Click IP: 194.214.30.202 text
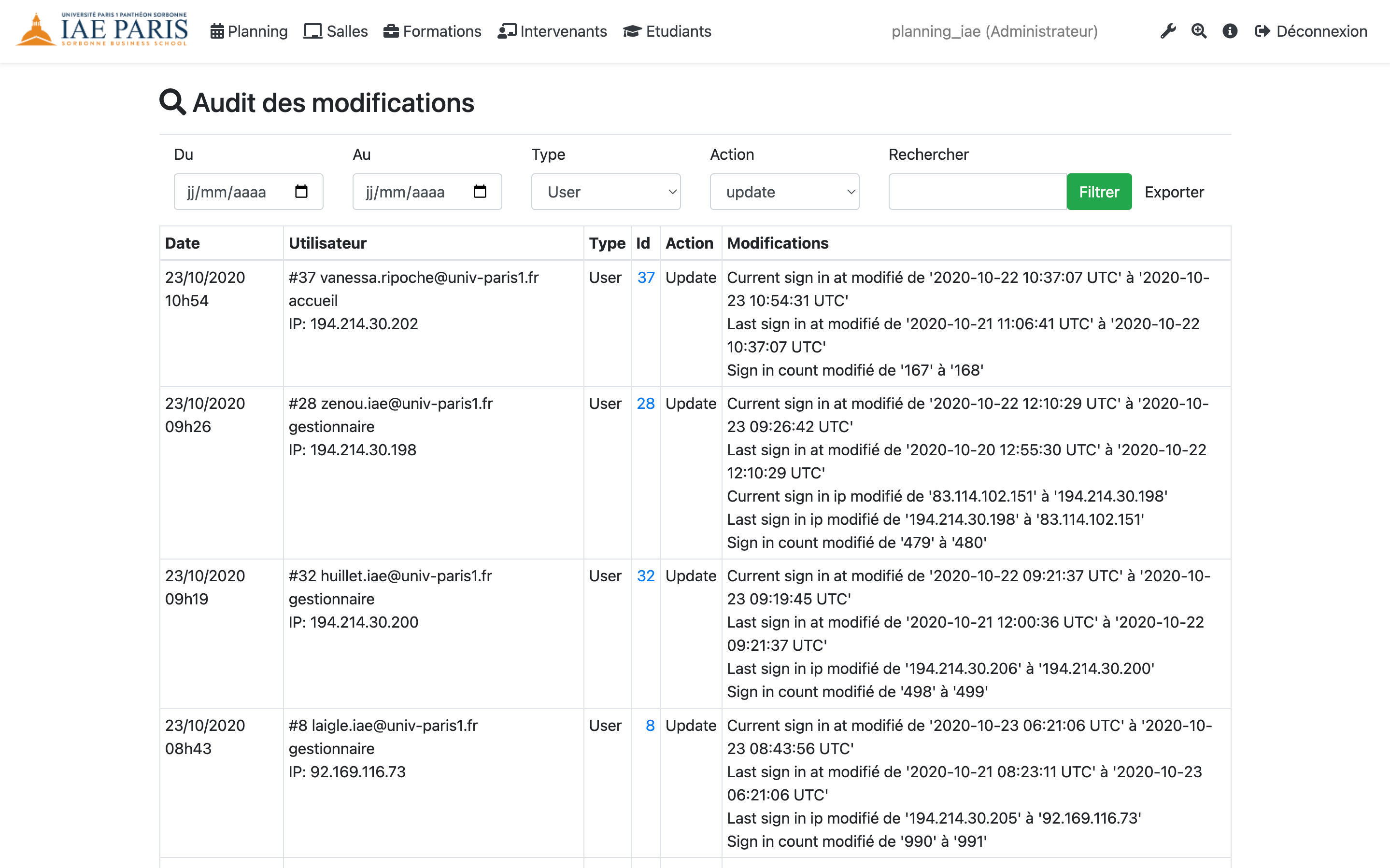This screenshot has width=1390, height=868. [353, 324]
